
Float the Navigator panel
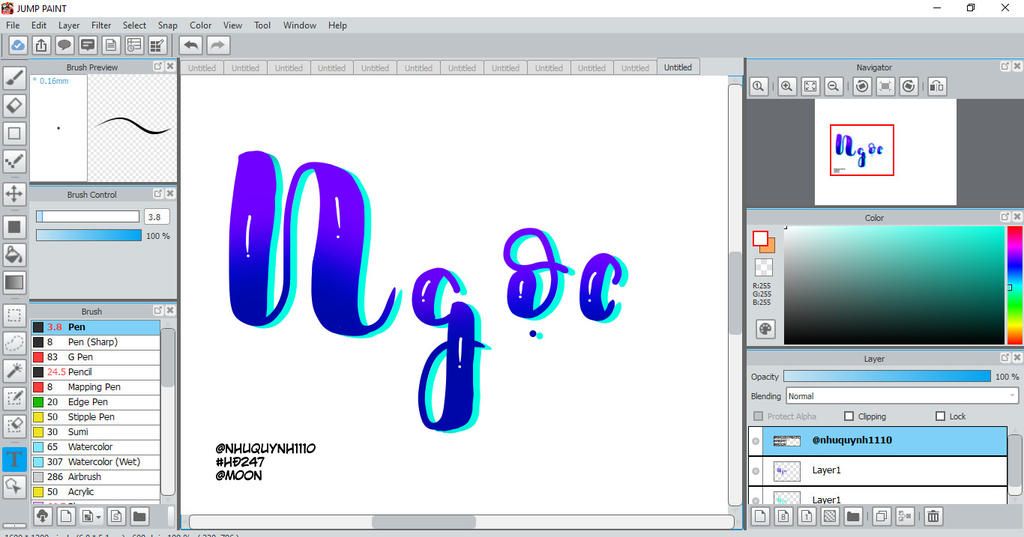tap(1005, 67)
